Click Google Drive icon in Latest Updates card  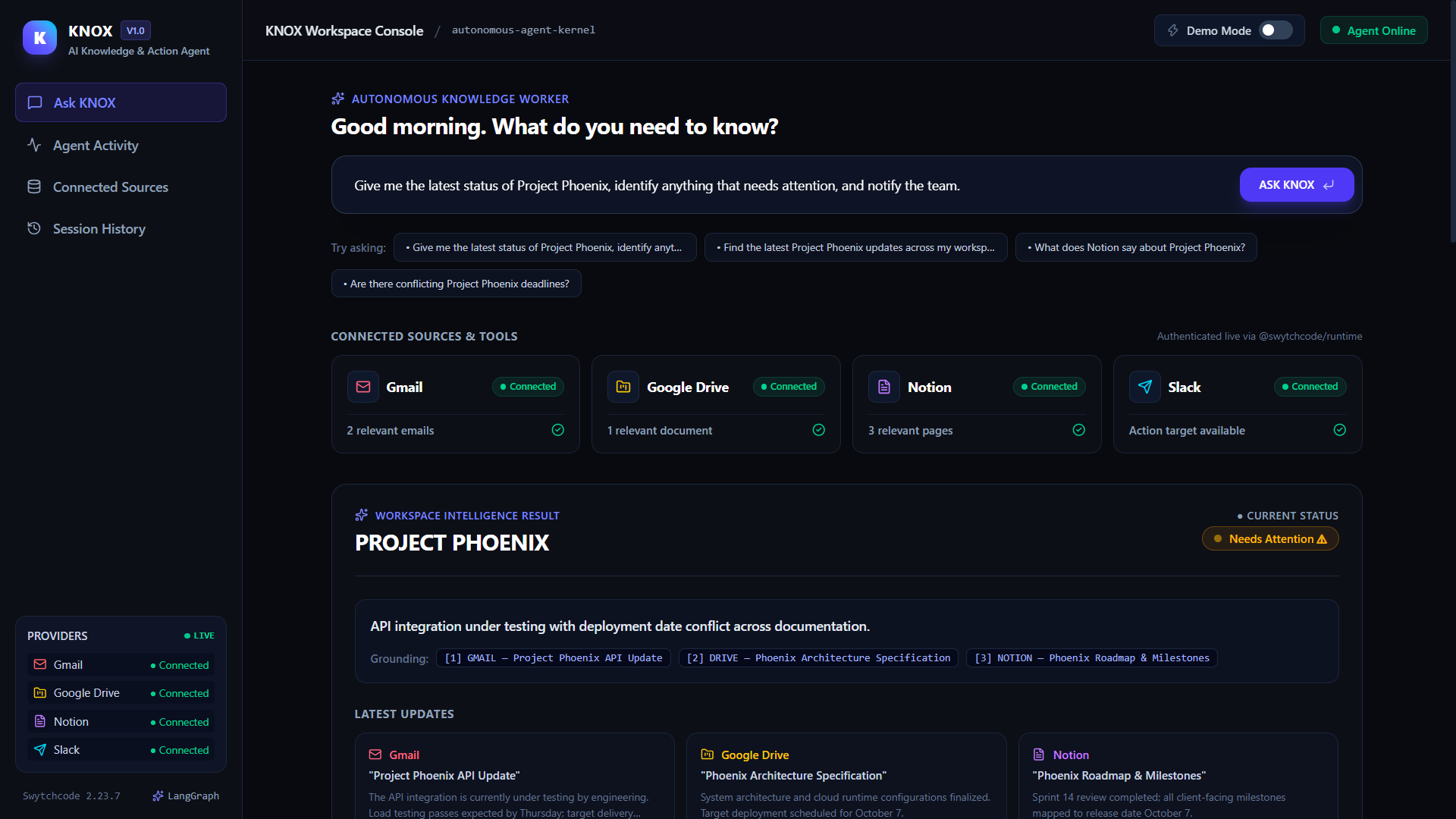point(708,755)
